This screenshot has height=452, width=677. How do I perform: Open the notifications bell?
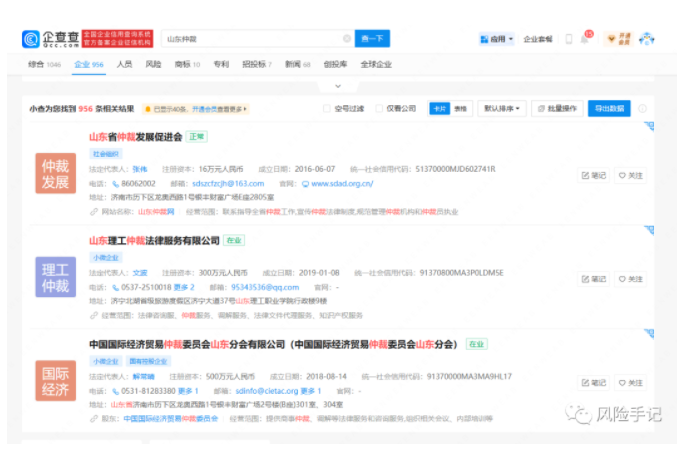coord(585,39)
